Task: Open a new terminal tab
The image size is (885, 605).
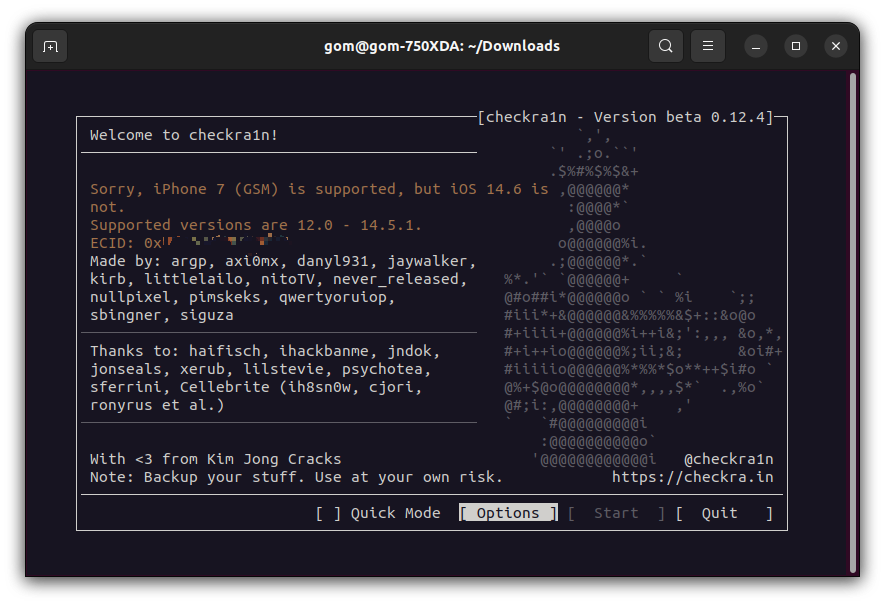Action: pyautogui.click(x=50, y=46)
